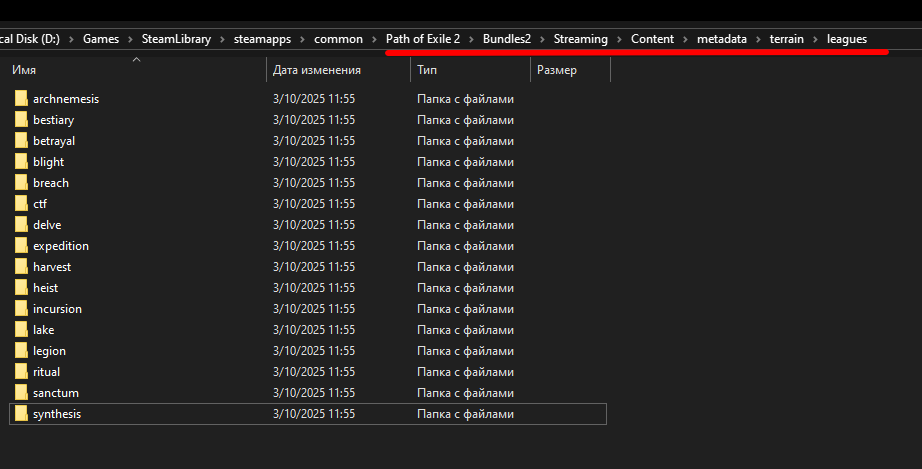Screen dimensions: 922x469
Task: Click the synthesis row modified date
Action: (x=314, y=414)
